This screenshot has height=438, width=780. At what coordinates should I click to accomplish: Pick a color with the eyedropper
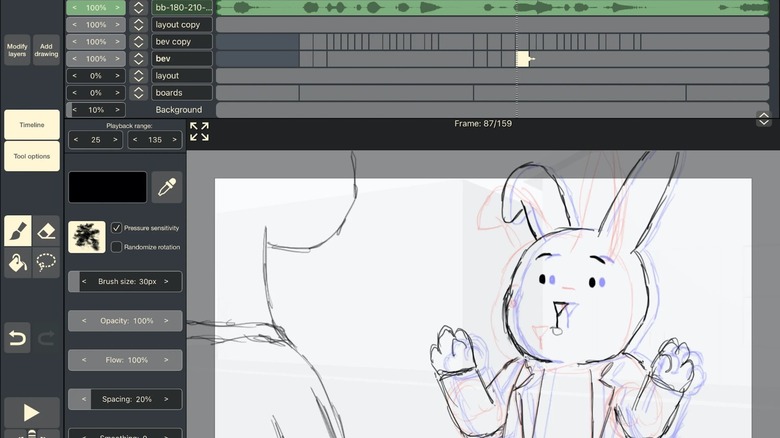[x=167, y=187]
